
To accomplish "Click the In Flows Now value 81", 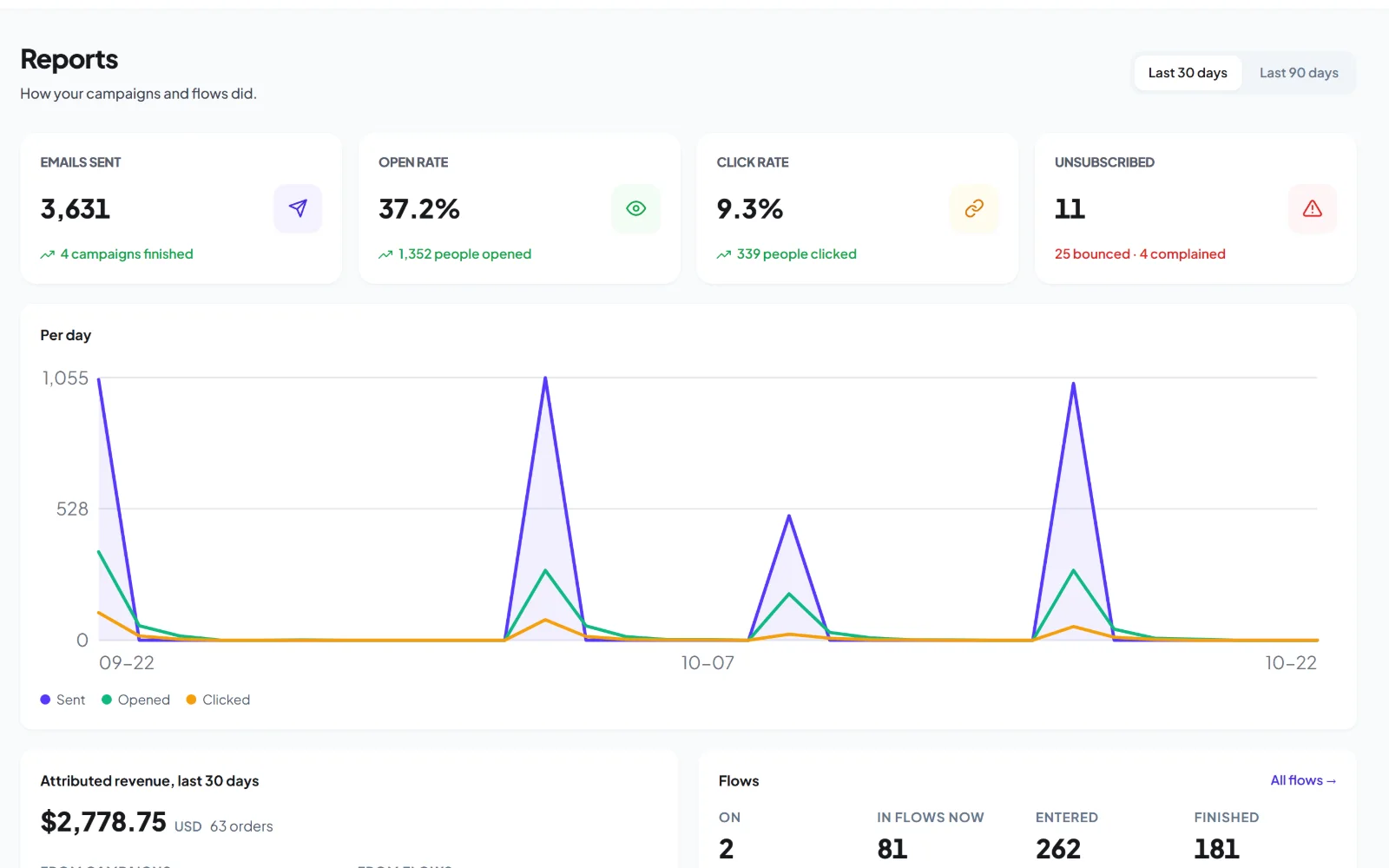I will [x=892, y=849].
